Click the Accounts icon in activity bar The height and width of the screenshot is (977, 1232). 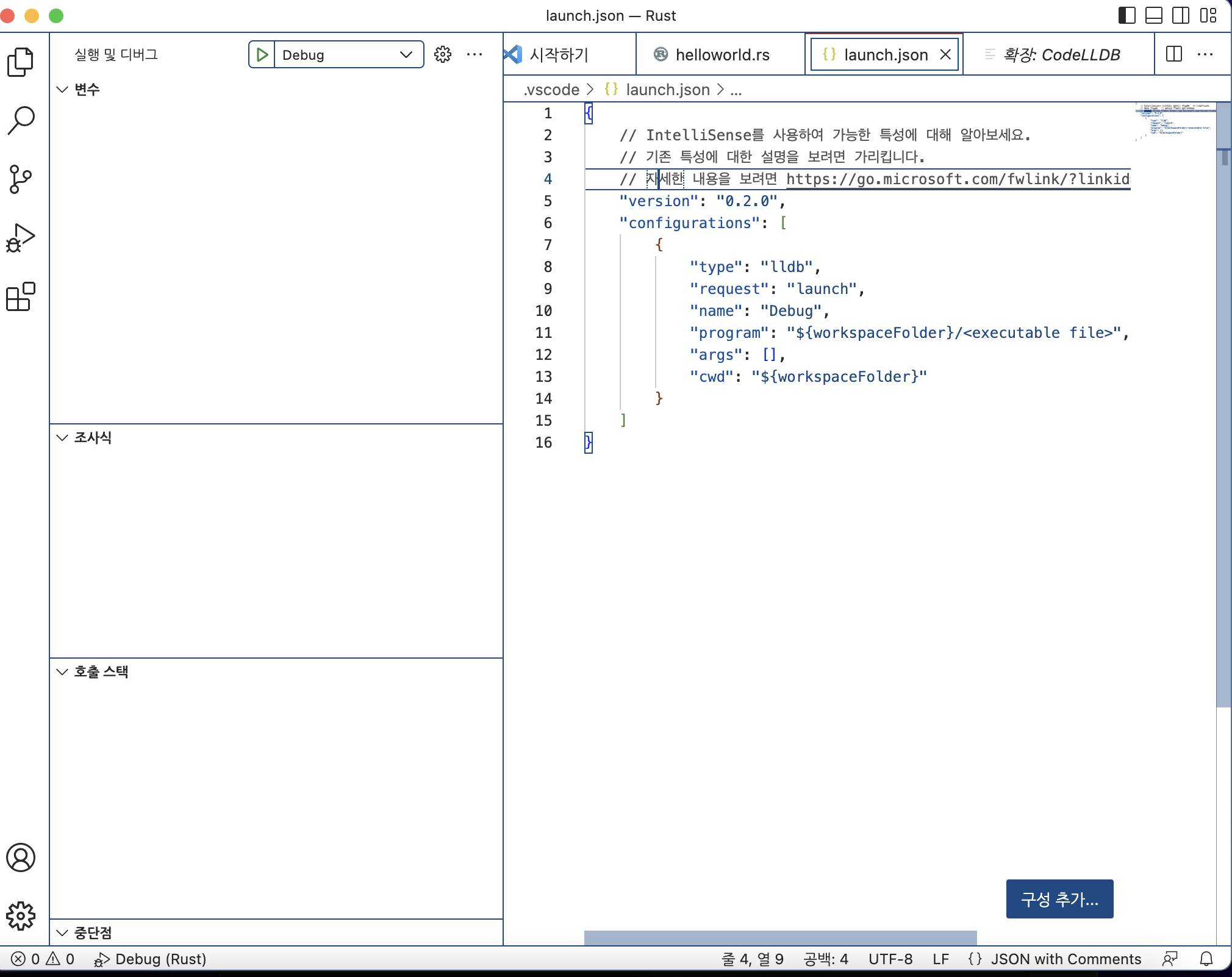click(21, 857)
